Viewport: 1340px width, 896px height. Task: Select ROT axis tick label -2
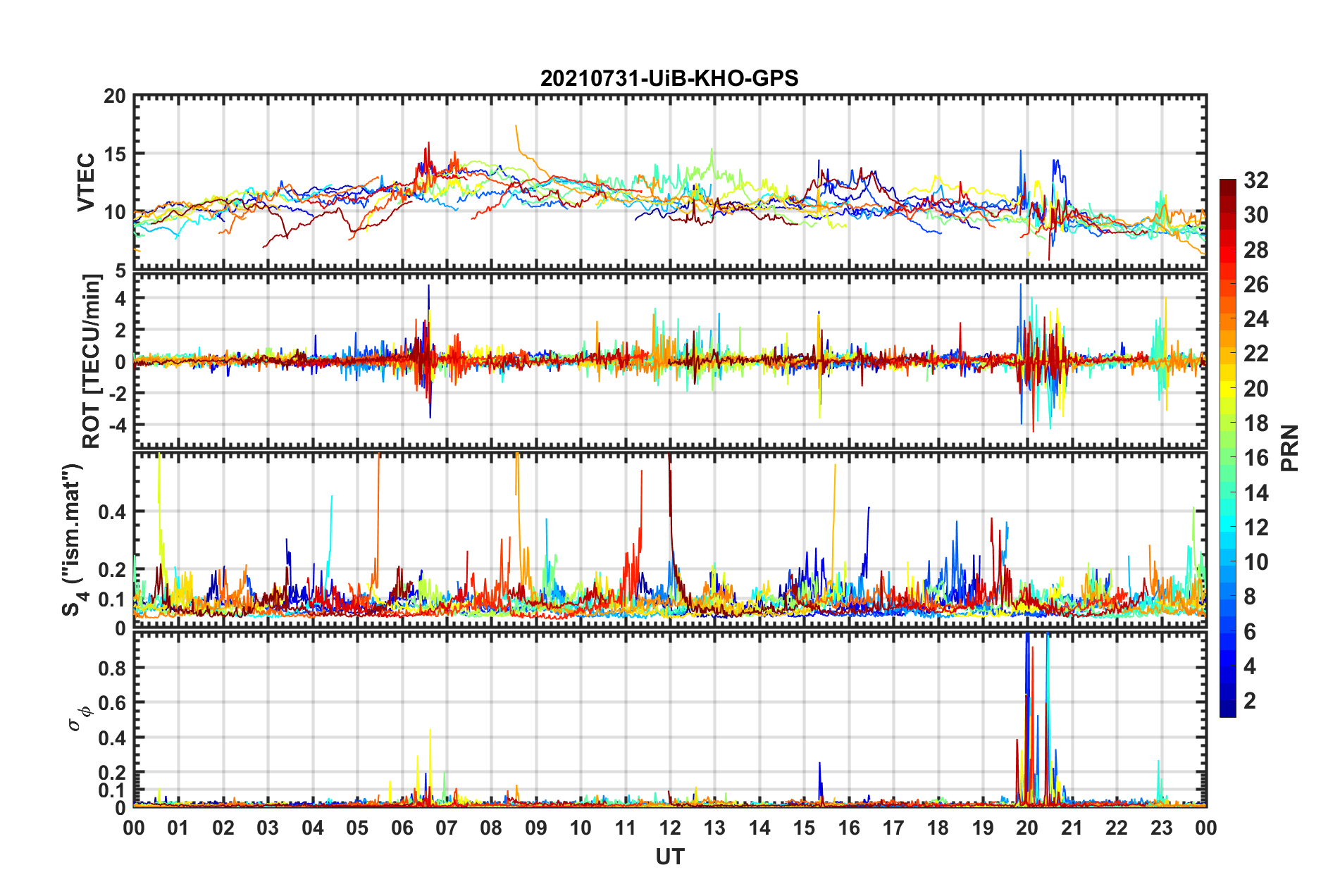117,394
